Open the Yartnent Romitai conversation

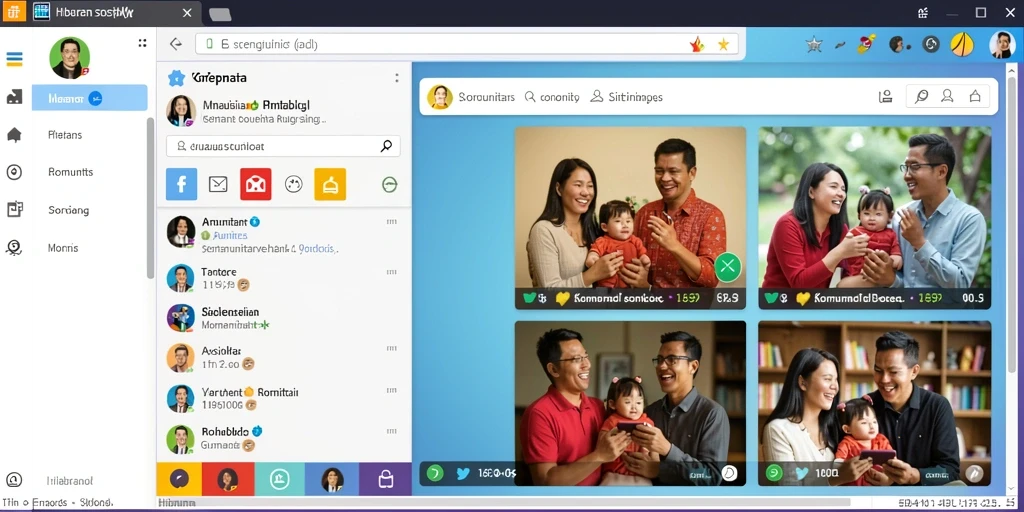tap(283, 398)
